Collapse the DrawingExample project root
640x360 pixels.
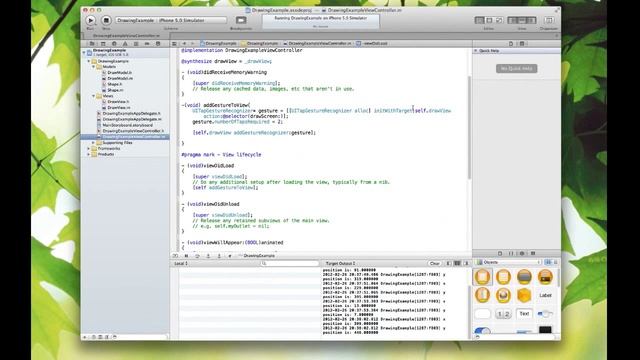(84, 52)
